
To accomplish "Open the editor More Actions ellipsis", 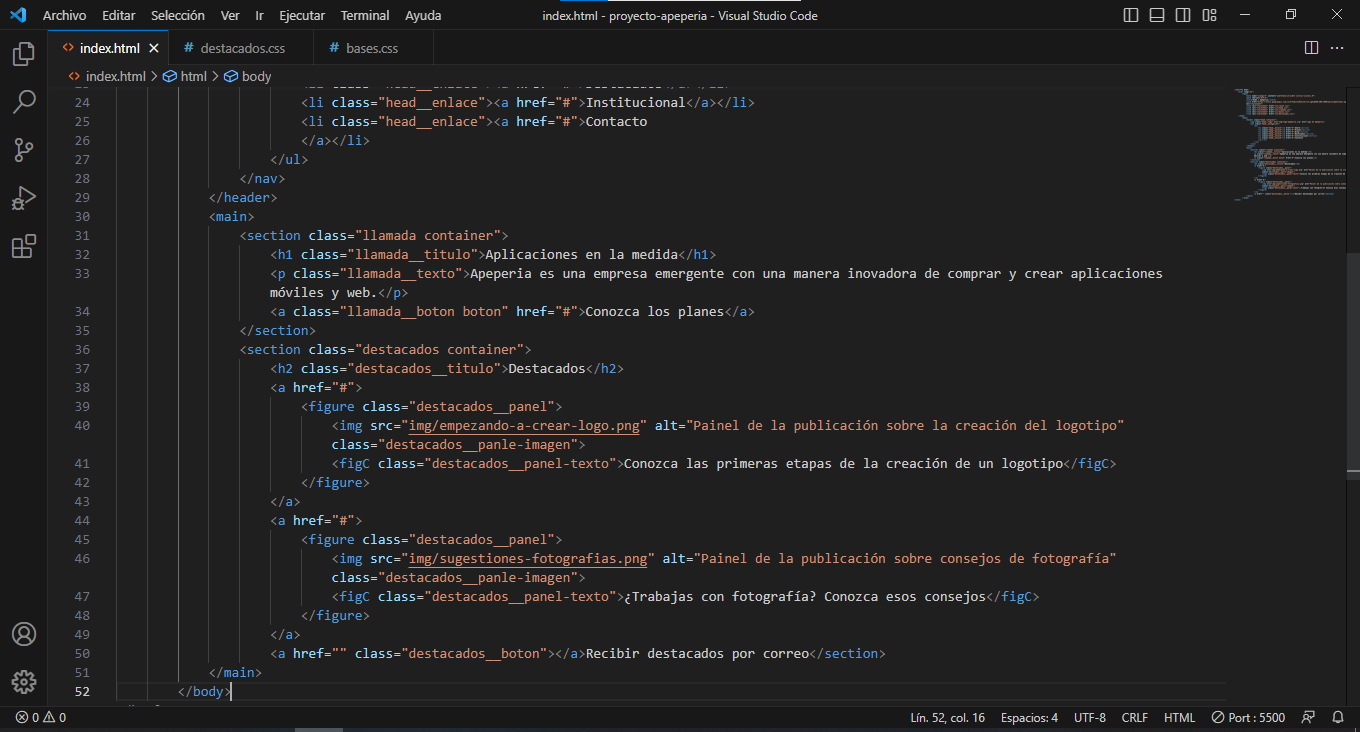I will (1339, 48).
